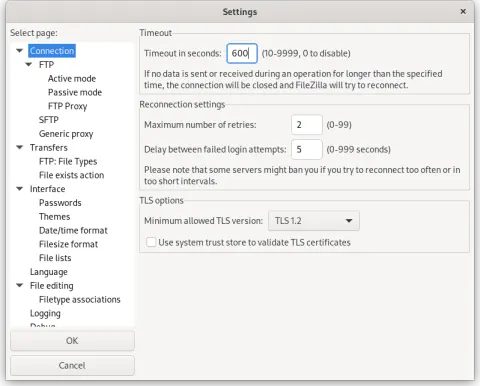Select the Transfers page

point(49,148)
